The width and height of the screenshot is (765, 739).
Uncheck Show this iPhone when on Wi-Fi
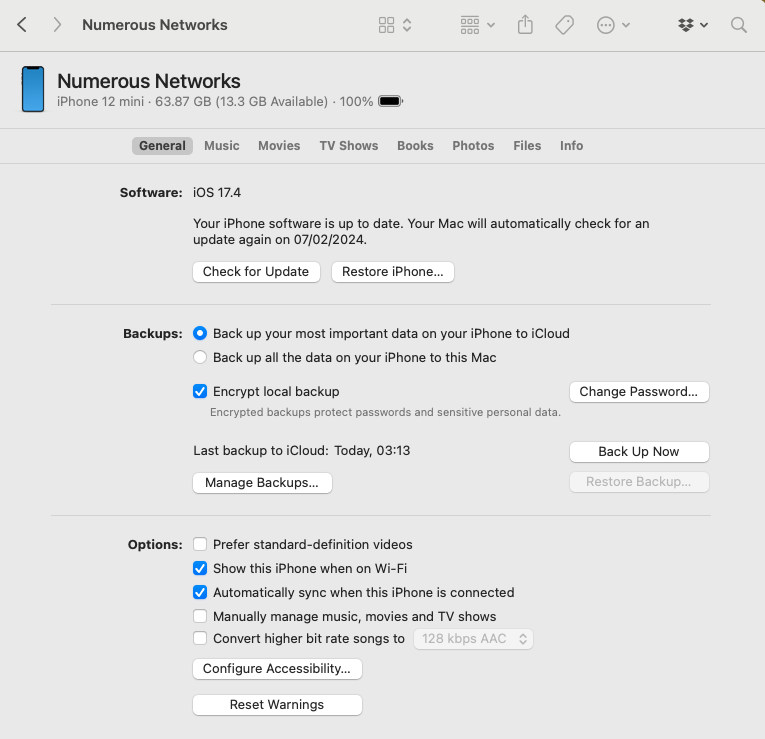click(200, 568)
